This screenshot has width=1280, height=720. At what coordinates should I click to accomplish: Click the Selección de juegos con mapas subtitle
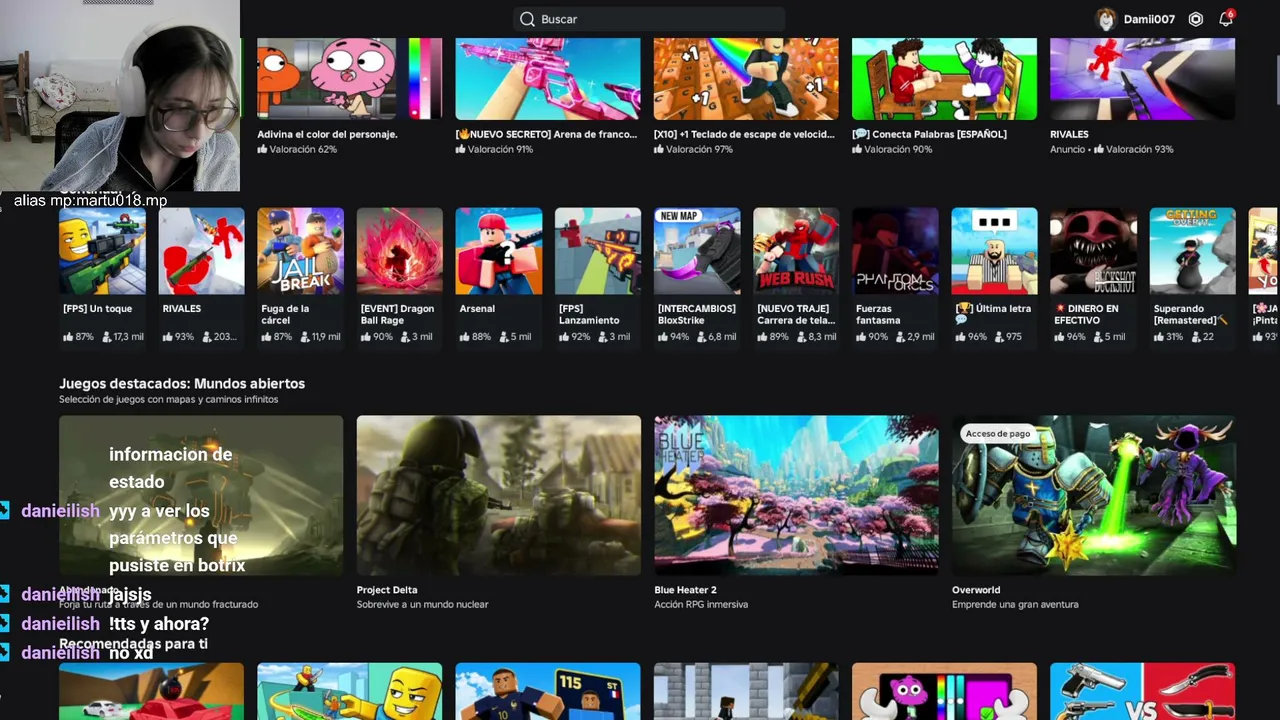169,400
